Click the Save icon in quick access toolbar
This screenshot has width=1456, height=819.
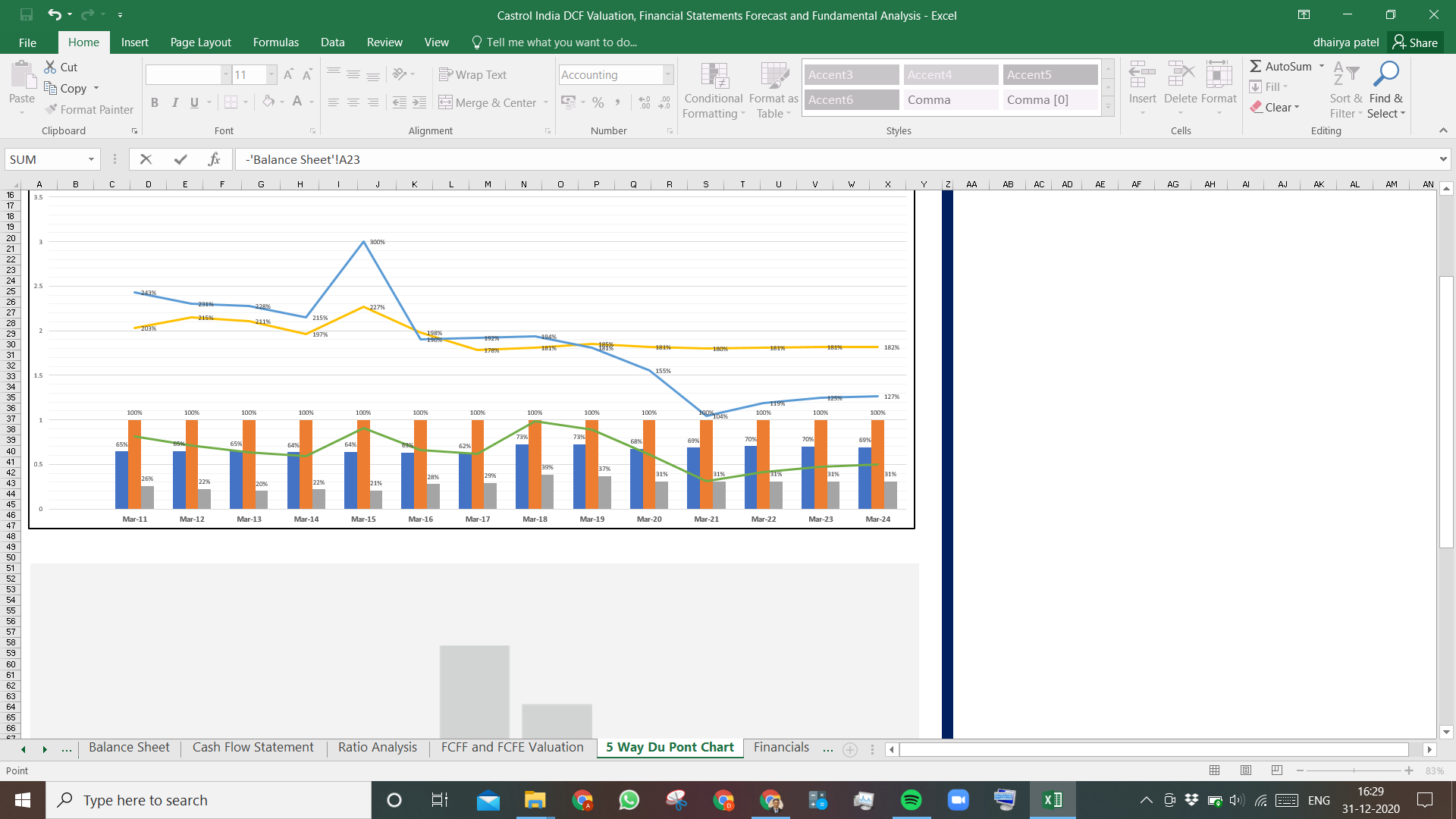click(x=27, y=14)
